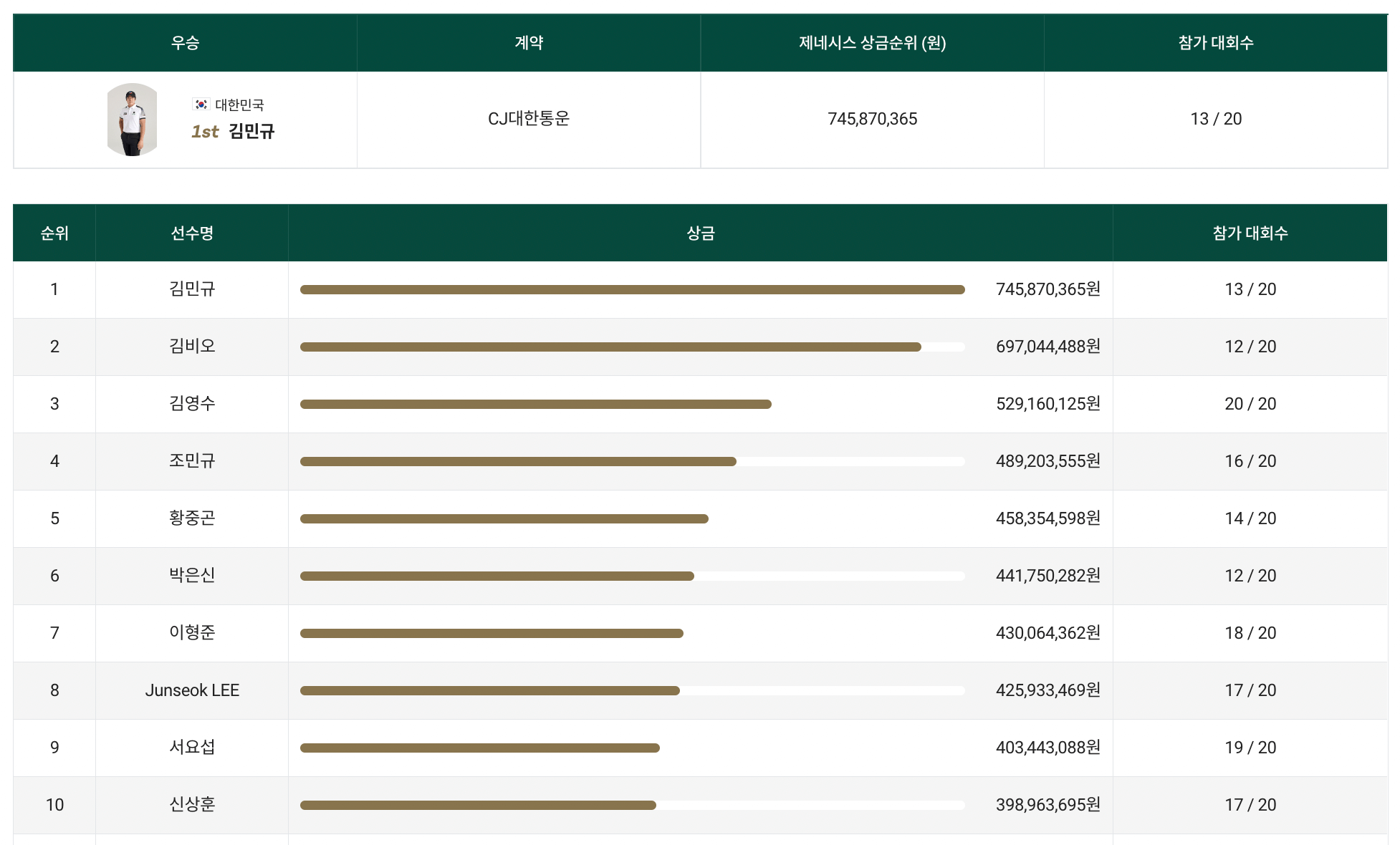The width and height of the screenshot is (1400, 845).
Task: Click 이형준 player name
Action: 192,633
